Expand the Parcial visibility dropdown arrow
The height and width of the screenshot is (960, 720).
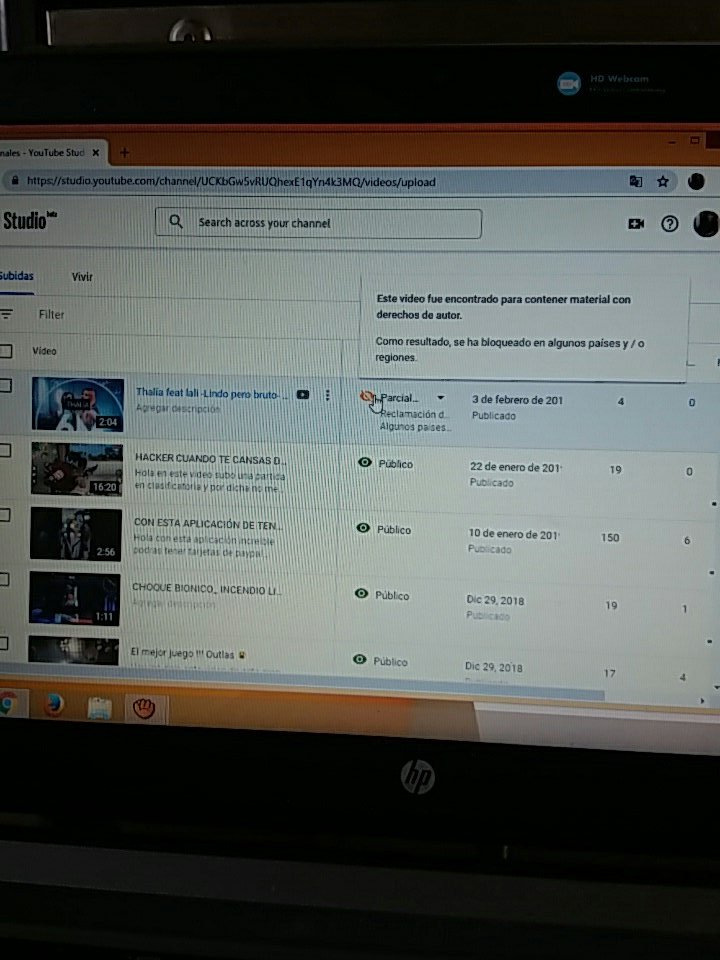(x=440, y=398)
